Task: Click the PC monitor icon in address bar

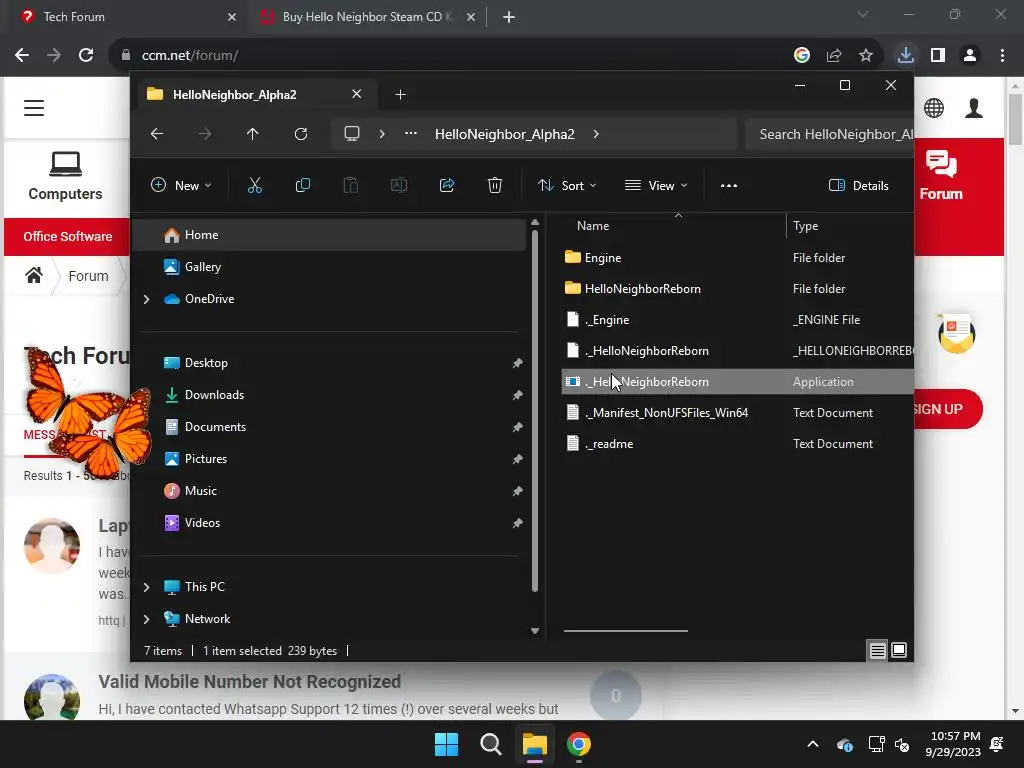Action: pyautogui.click(x=352, y=134)
